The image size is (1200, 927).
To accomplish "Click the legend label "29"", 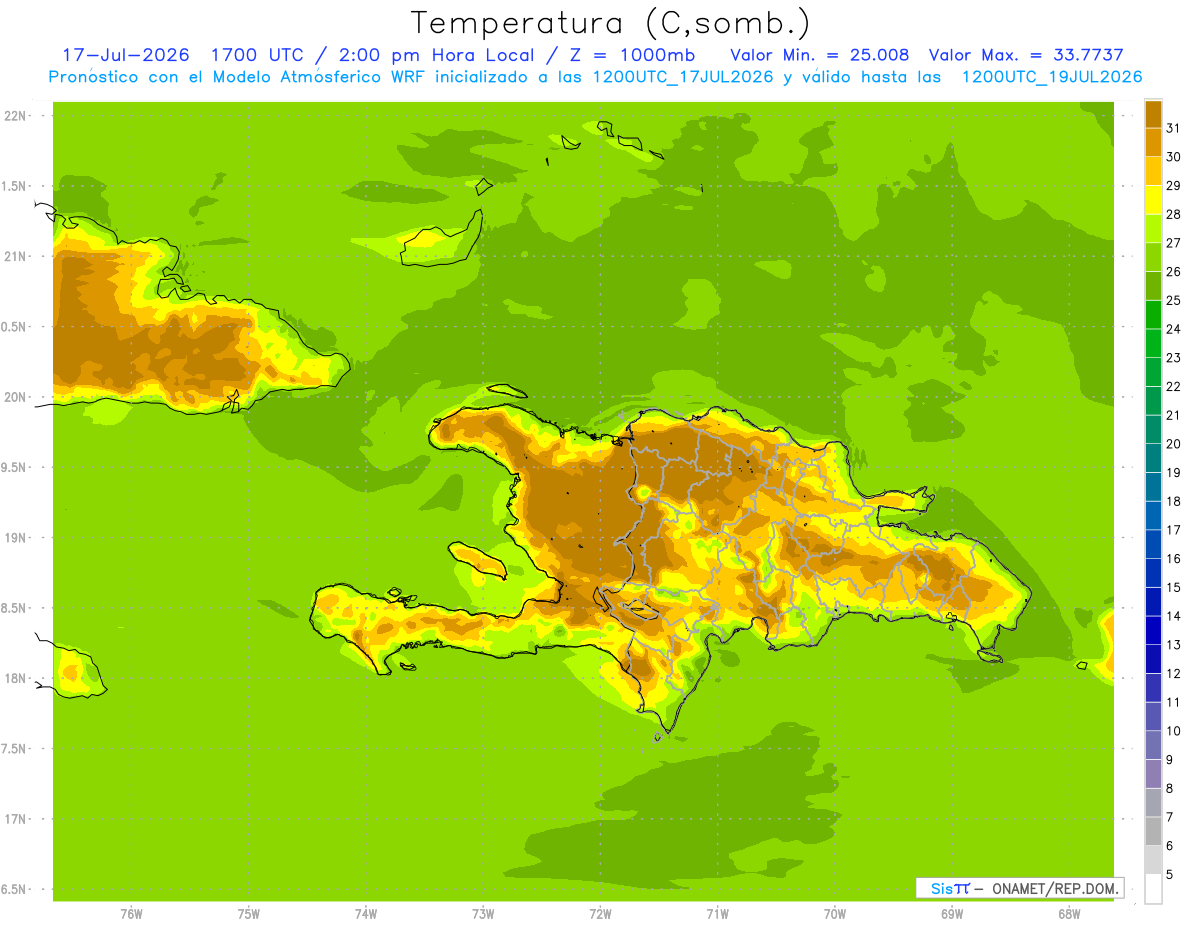I will click(x=1174, y=185).
